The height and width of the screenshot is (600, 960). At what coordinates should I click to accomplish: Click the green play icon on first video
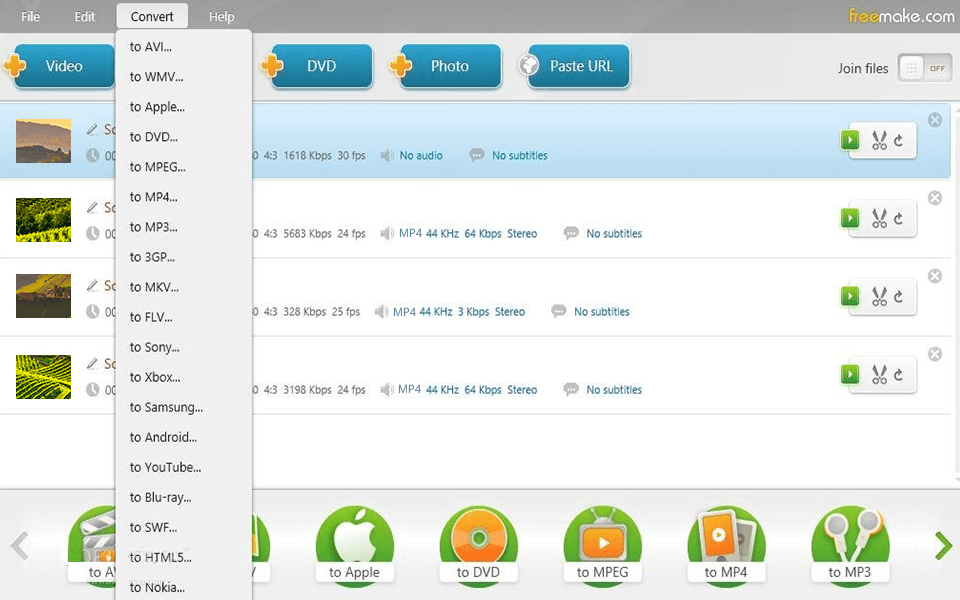850,141
